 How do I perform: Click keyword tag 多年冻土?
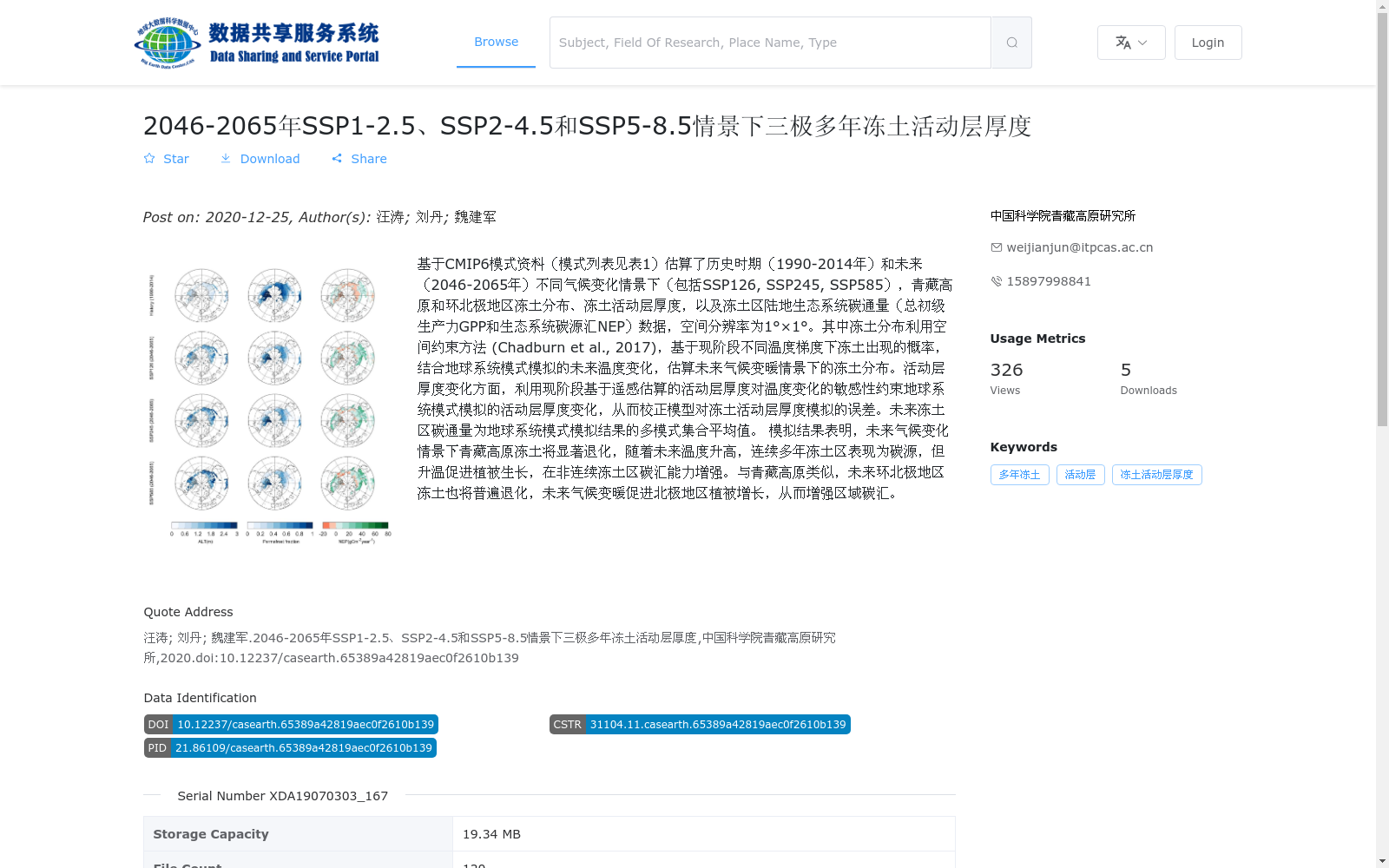(x=1019, y=475)
